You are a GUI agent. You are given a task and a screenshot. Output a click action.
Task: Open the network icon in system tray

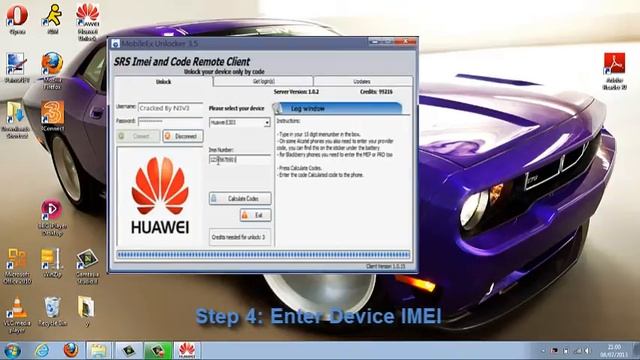pyautogui.click(x=578, y=351)
